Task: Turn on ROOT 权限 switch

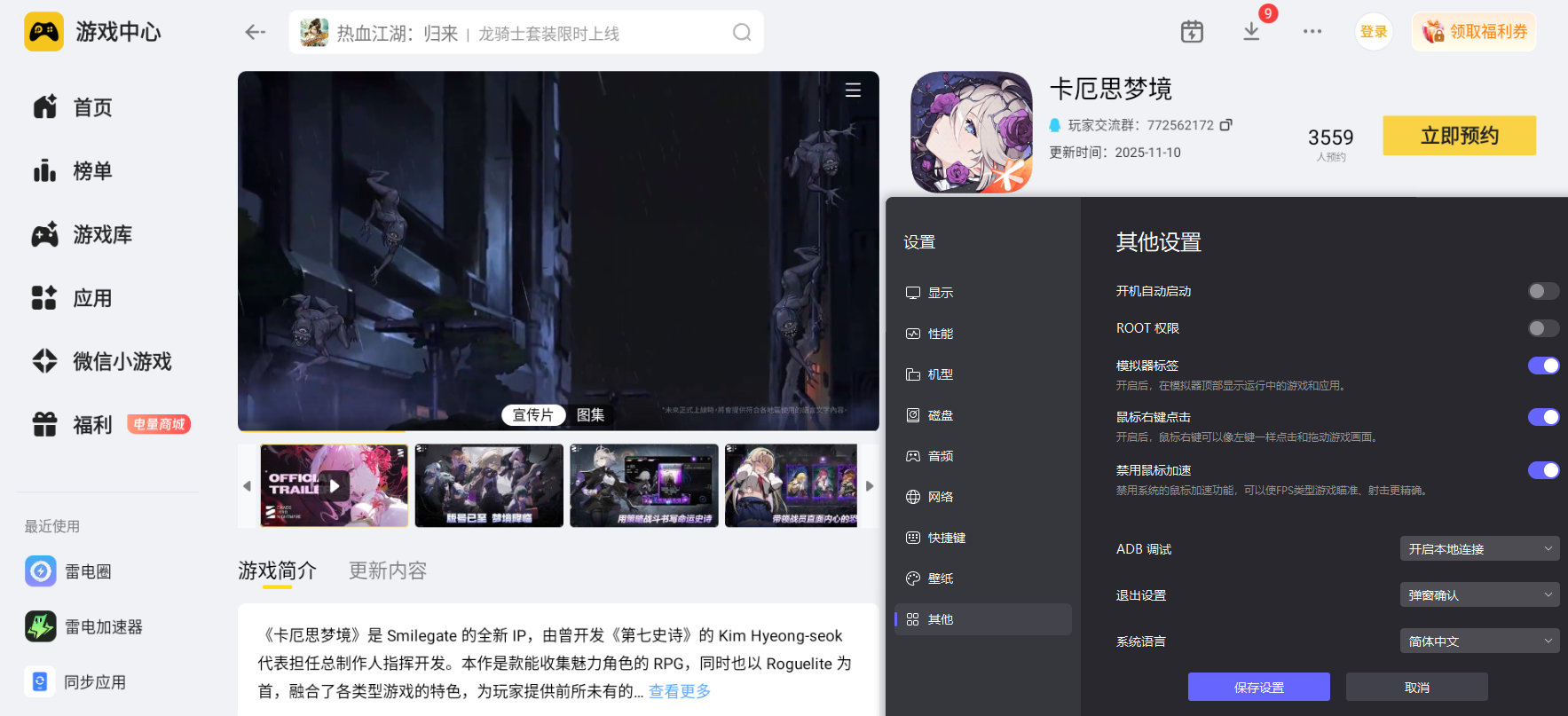Action: click(1542, 328)
